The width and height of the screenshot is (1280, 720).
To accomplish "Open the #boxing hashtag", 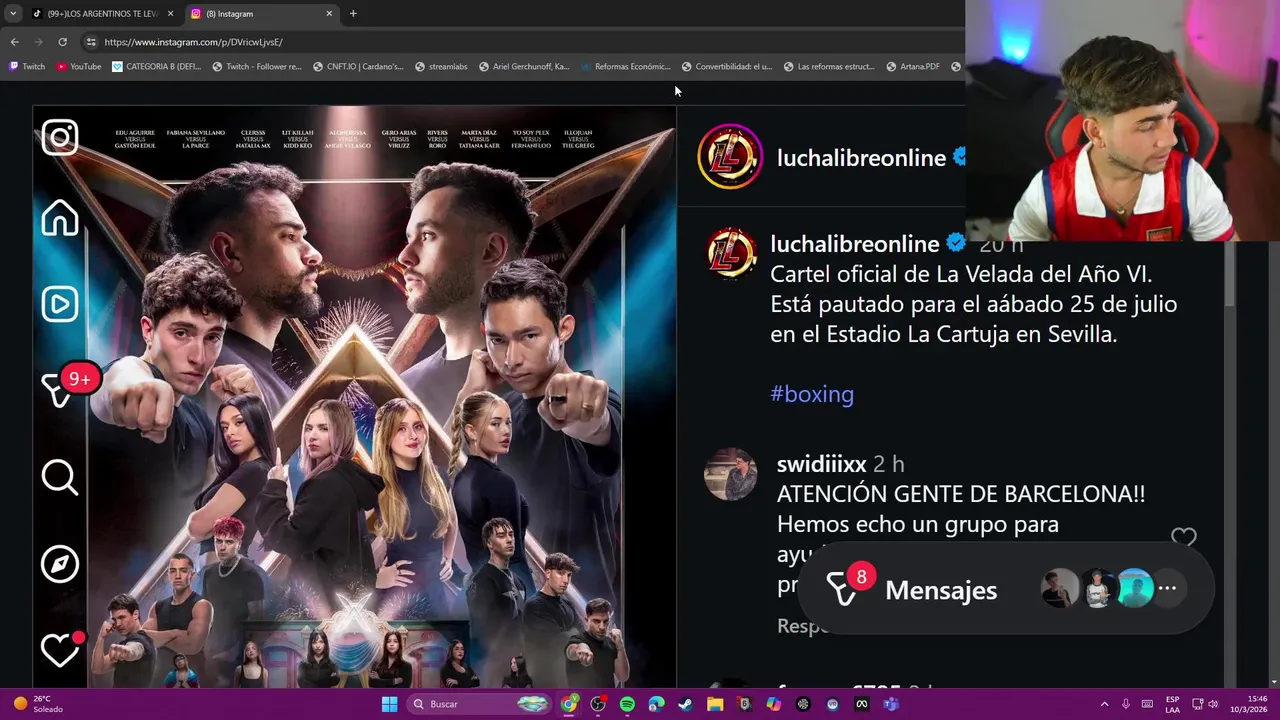I will pyautogui.click(x=812, y=394).
